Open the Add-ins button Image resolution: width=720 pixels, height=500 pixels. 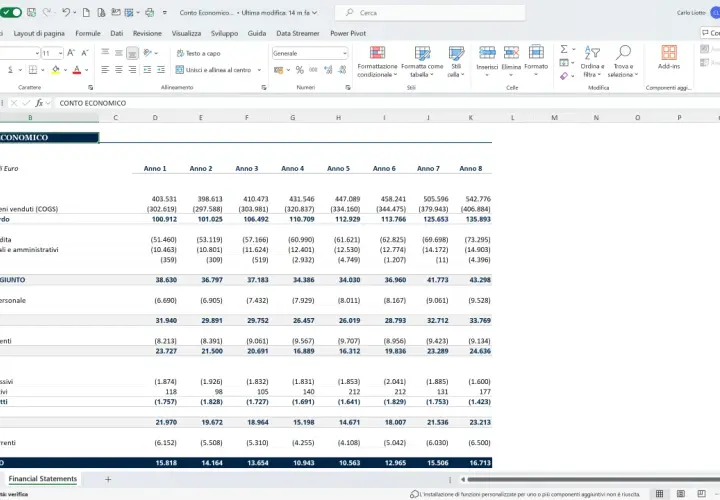coord(669,57)
